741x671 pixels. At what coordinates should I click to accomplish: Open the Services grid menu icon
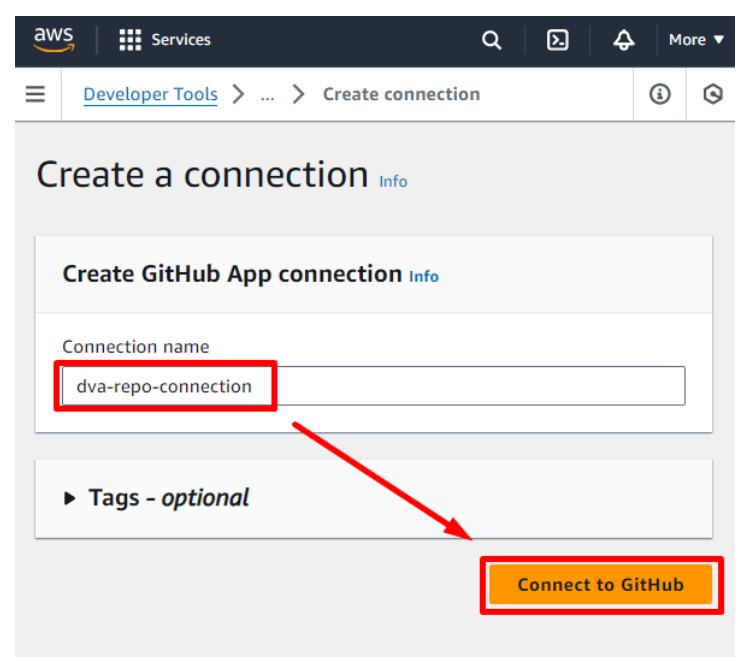click(x=130, y=40)
